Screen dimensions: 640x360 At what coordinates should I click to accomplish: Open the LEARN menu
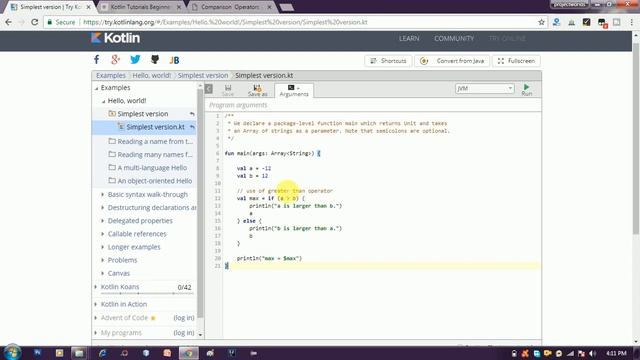point(409,38)
